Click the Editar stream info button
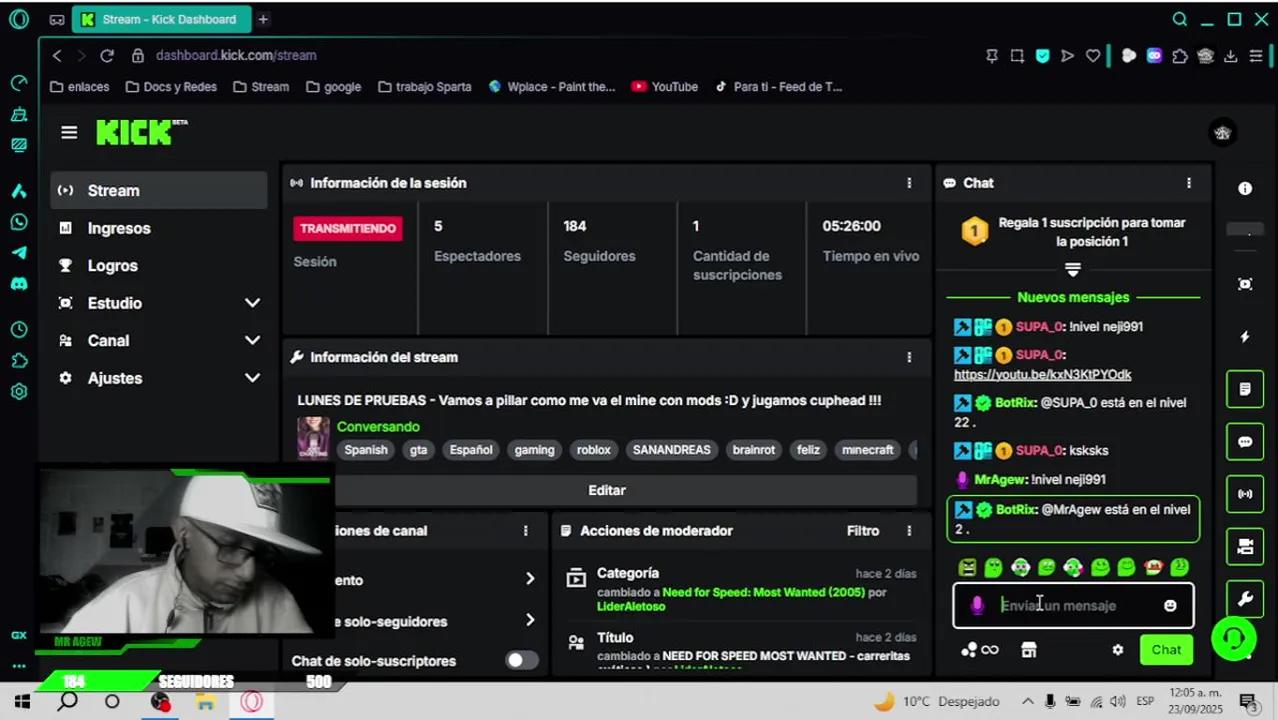This screenshot has width=1278, height=720. 607,490
